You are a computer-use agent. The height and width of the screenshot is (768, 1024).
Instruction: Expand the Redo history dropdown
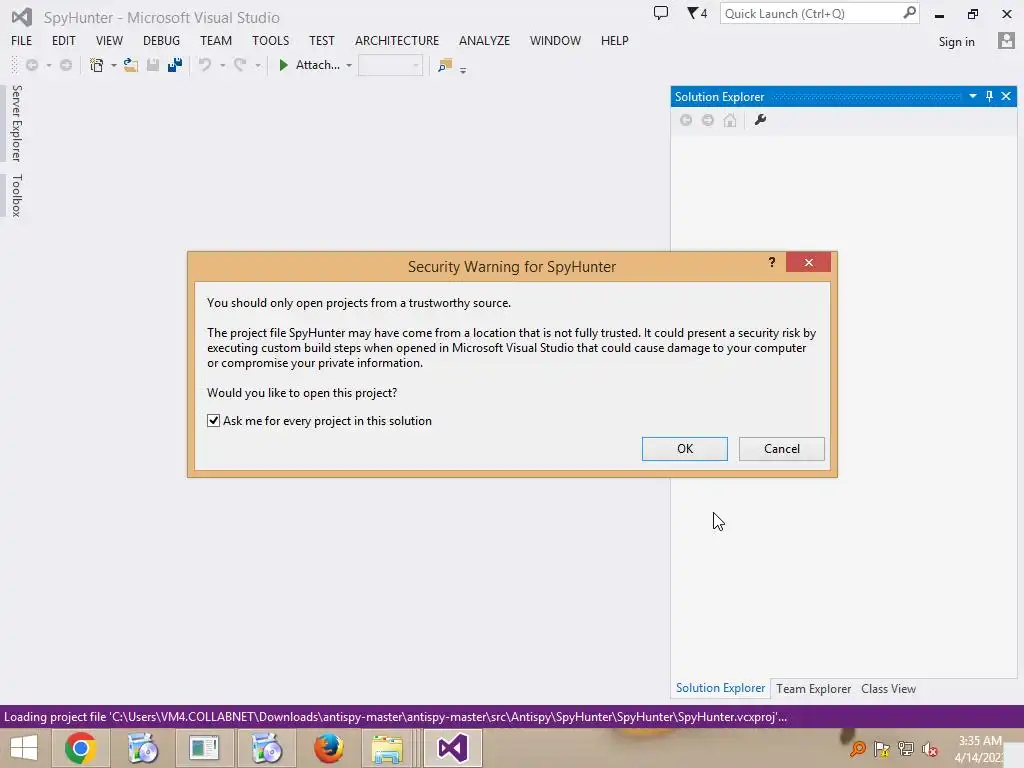258,65
